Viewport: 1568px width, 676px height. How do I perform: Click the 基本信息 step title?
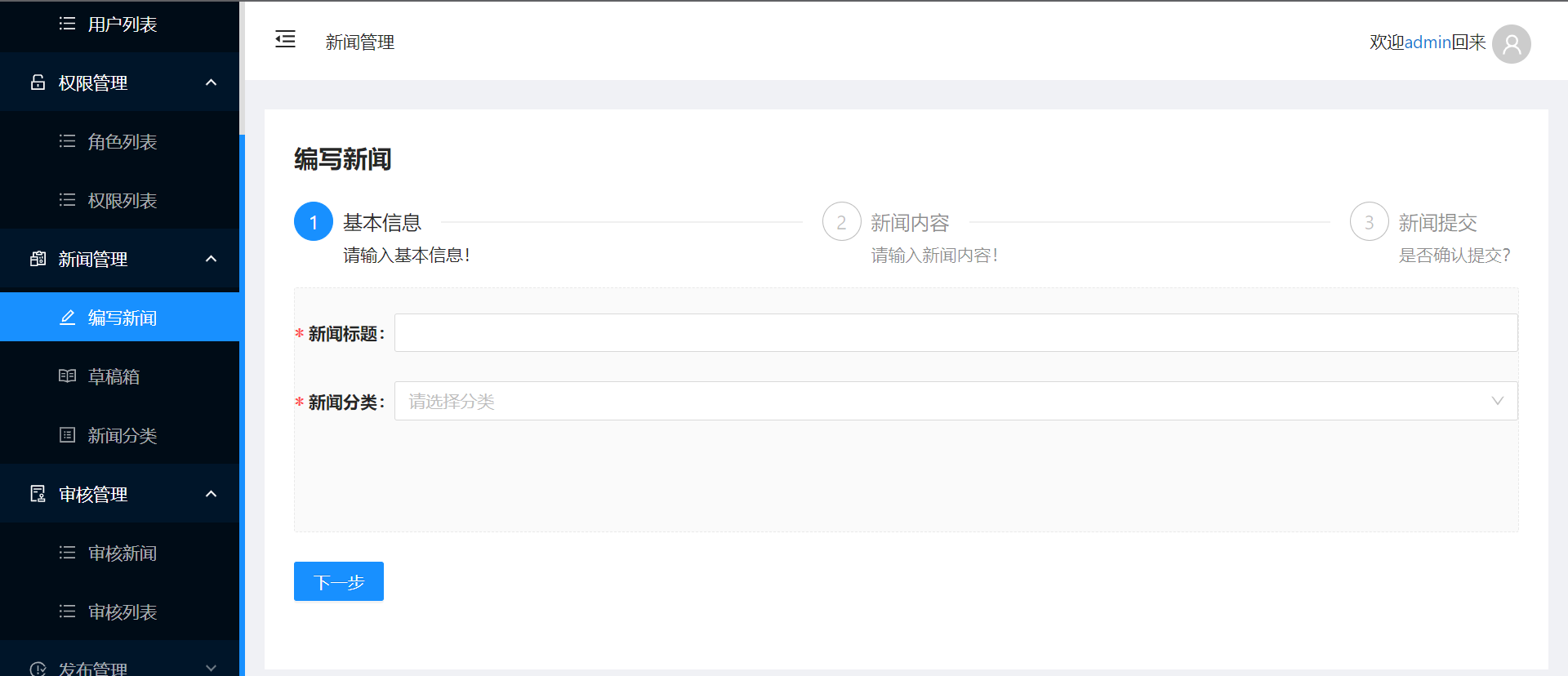click(382, 222)
